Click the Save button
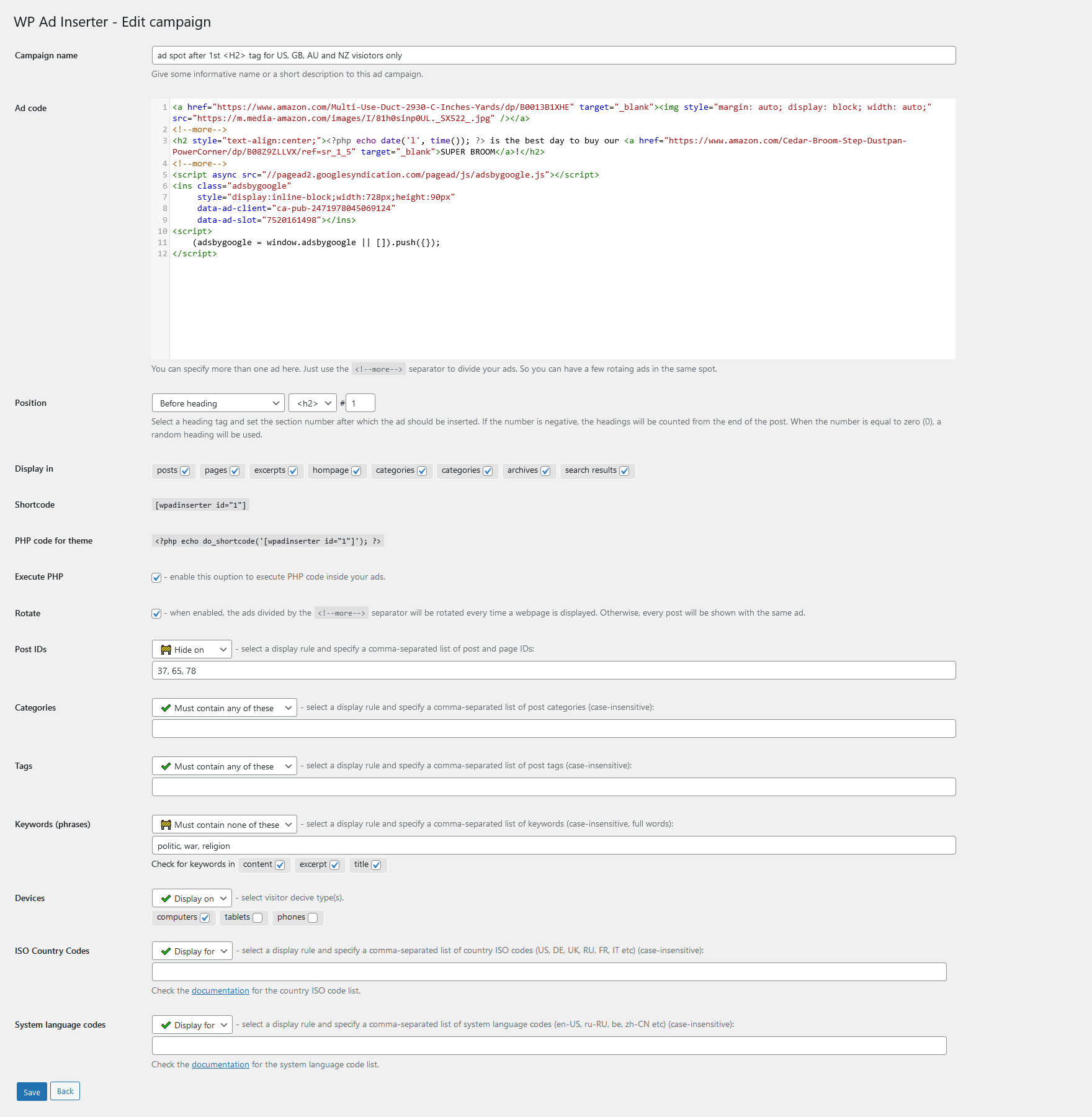 click(x=32, y=1092)
